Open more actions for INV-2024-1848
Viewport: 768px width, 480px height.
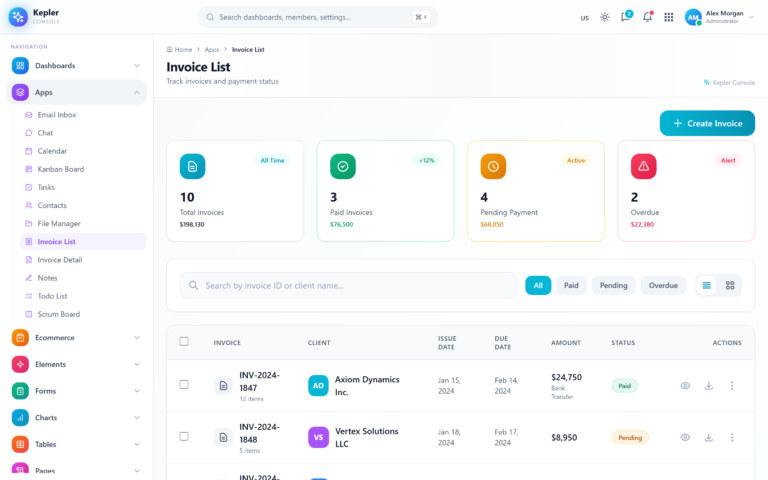point(732,437)
